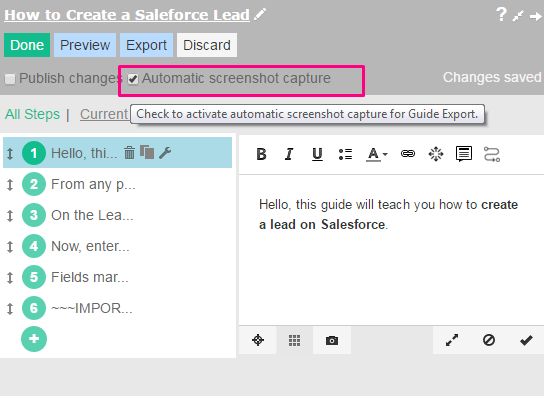Open the guide title link

[127, 15]
